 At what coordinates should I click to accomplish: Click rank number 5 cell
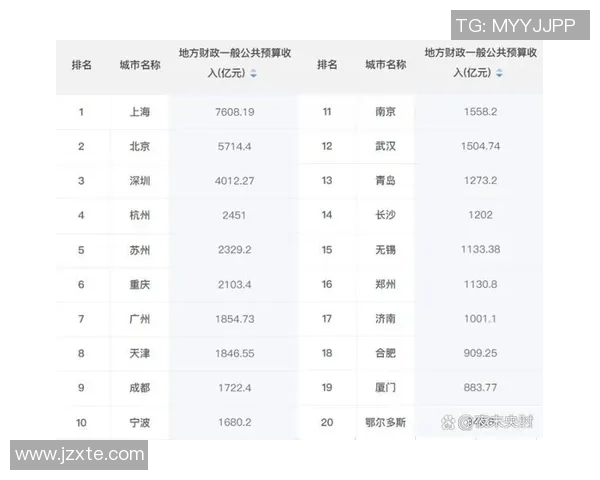coord(81,250)
